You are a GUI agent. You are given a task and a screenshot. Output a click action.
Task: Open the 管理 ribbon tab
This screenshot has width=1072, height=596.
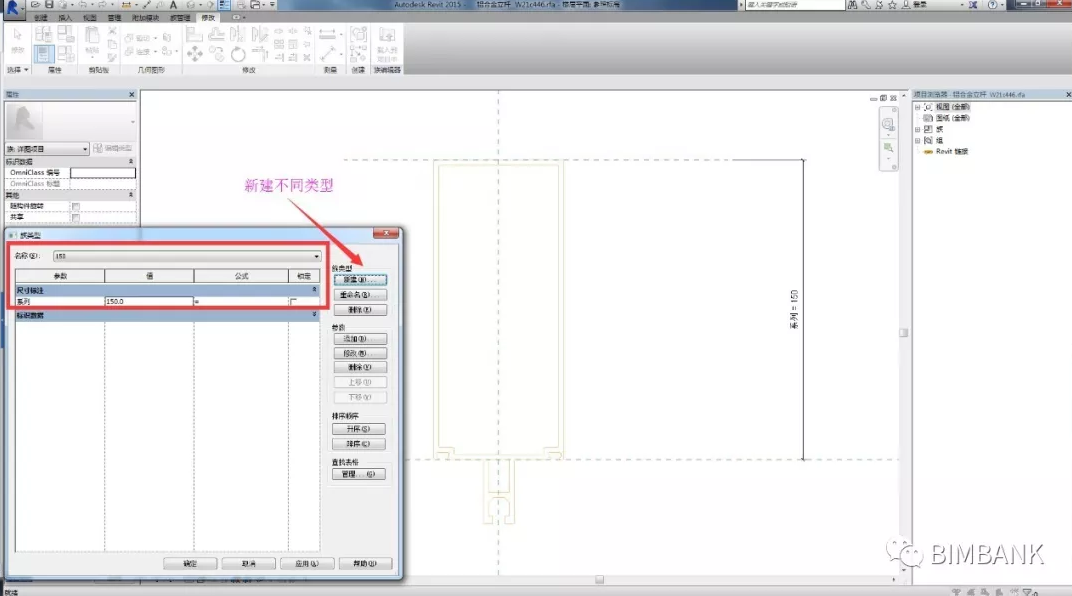pos(114,18)
